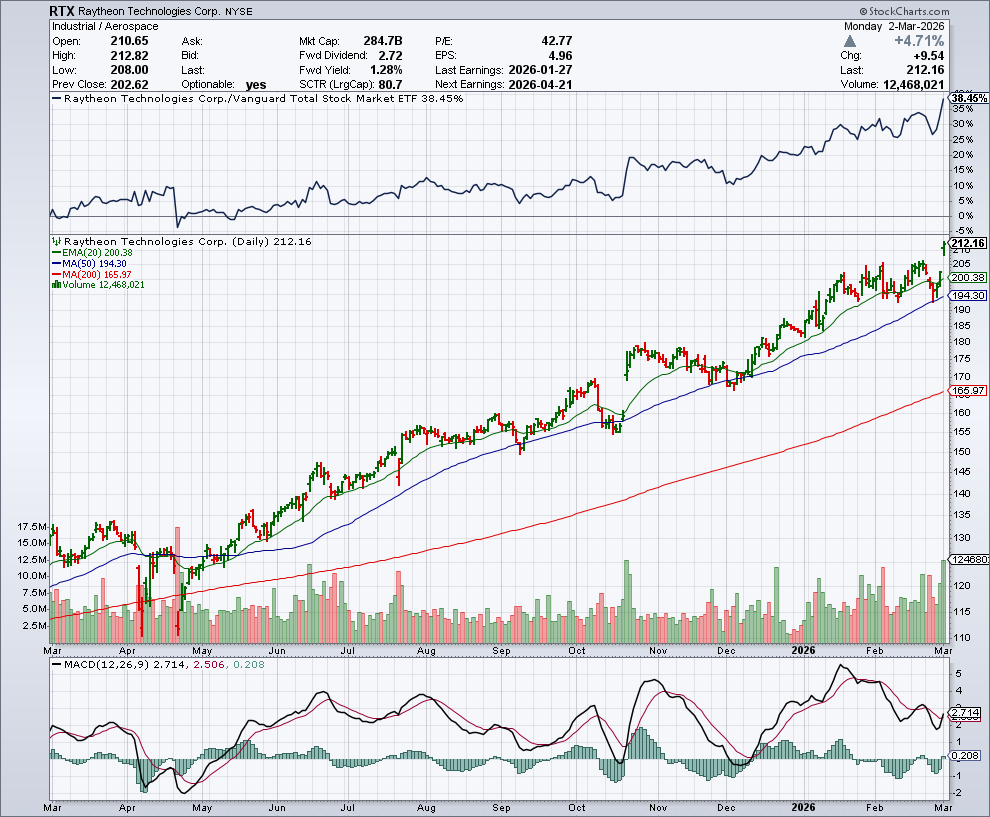The width and height of the screenshot is (990, 817).
Task: Click the Fwd Dividend 2.72 value
Action: pos(390,56)
